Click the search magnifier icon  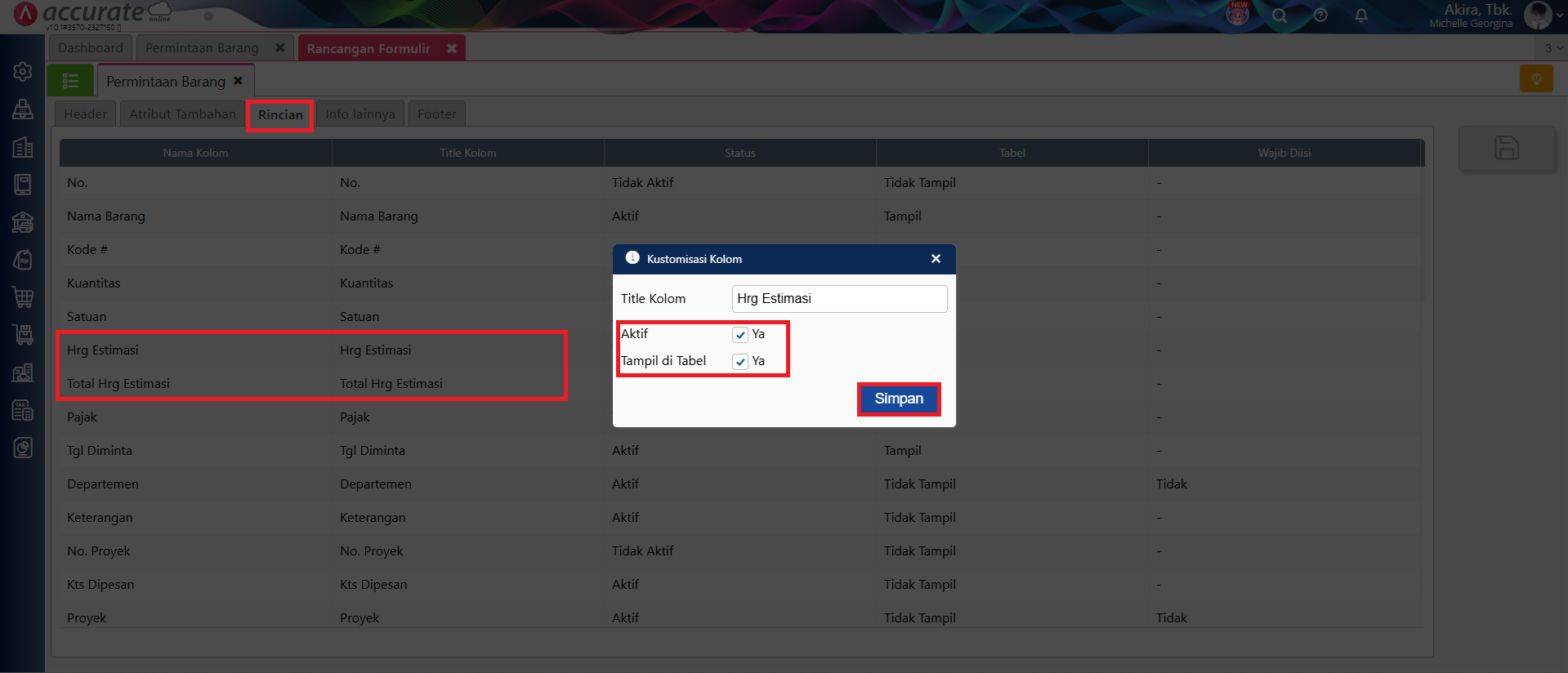click(x=1280, y=16)
